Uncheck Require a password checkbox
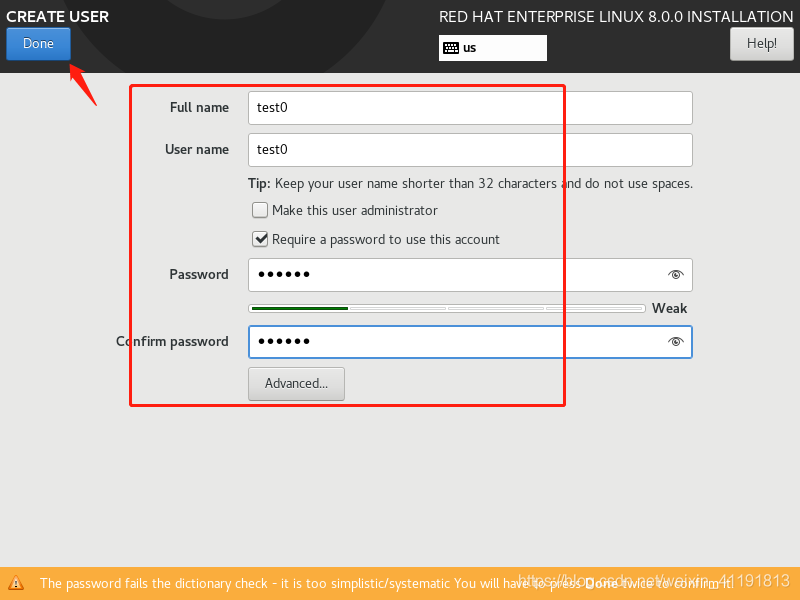The width and height of the screenshot is (800, 600). [260, 239]
